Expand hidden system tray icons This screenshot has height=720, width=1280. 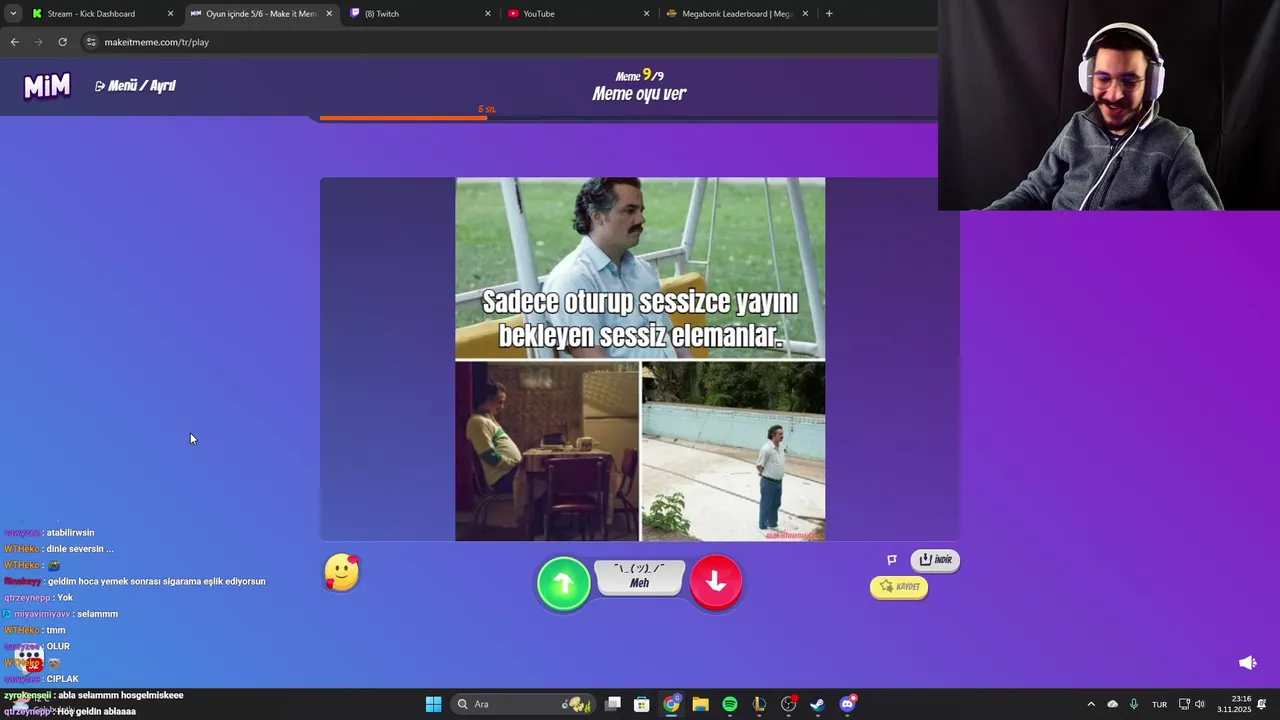coord(1091,704)
